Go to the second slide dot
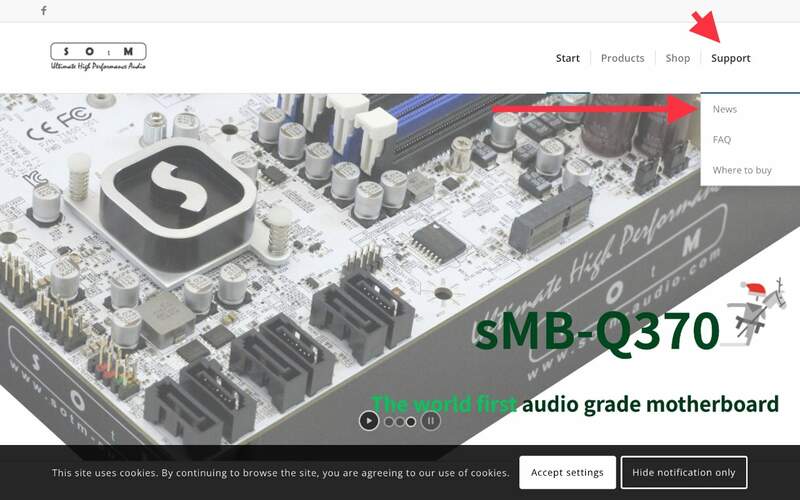Viewport: 800px width, 500px height. (400, 422)
